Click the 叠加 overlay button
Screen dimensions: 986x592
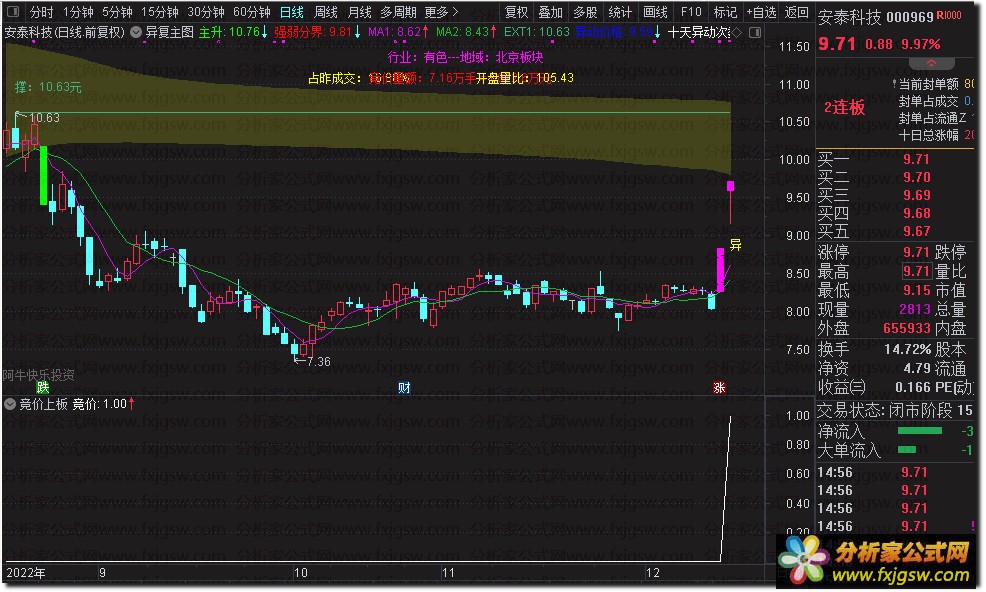pyautogui.click(x=551, y=12)
